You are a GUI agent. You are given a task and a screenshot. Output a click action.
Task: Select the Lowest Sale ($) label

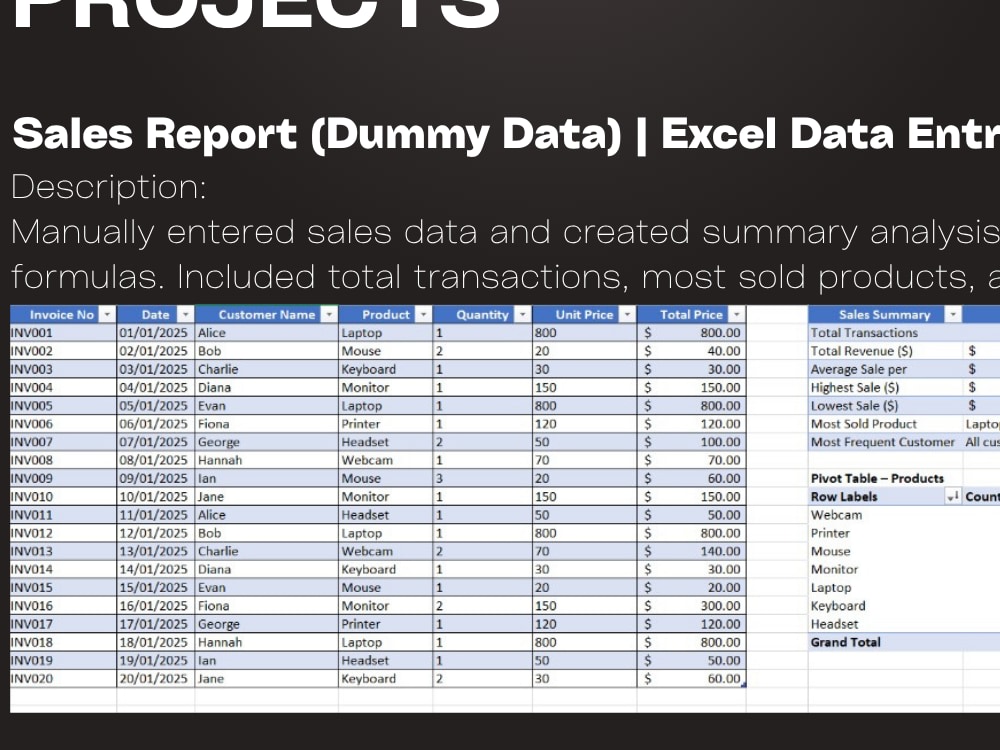pos(854,406)
